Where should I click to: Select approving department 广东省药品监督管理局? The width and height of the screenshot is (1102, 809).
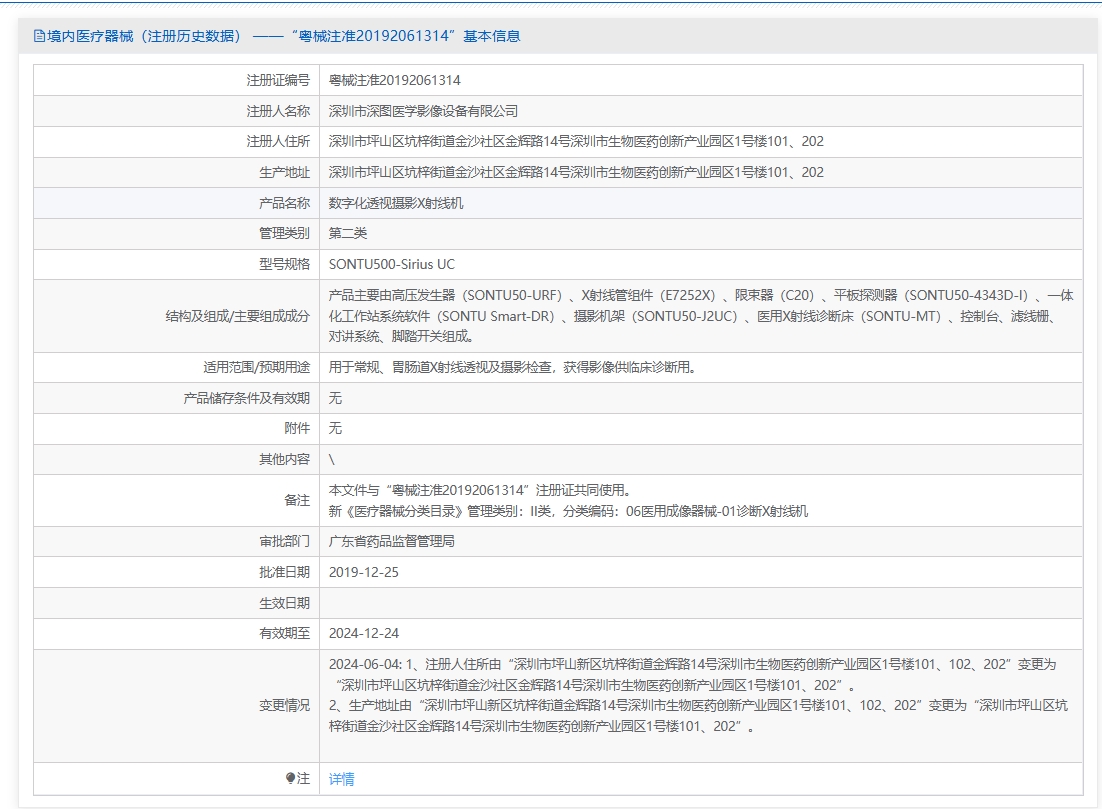coord(391,541)
